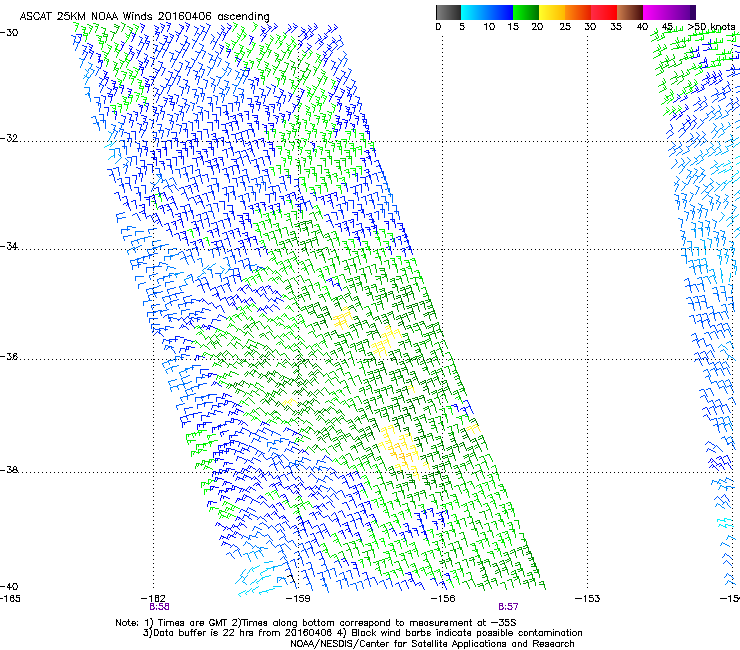This screenshot has height=650, width=740.
Task: Click the yellow 20–25 knots legend segment
Action: pyautogui.click(x=552, y=12)
